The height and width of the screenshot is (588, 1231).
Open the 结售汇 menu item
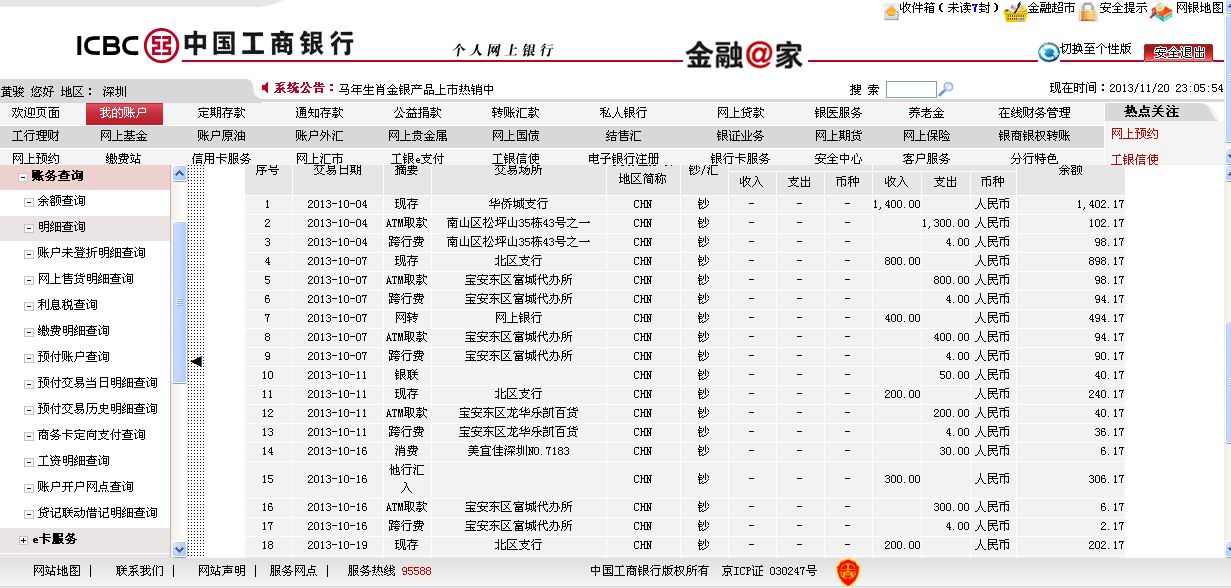[623, 136]
